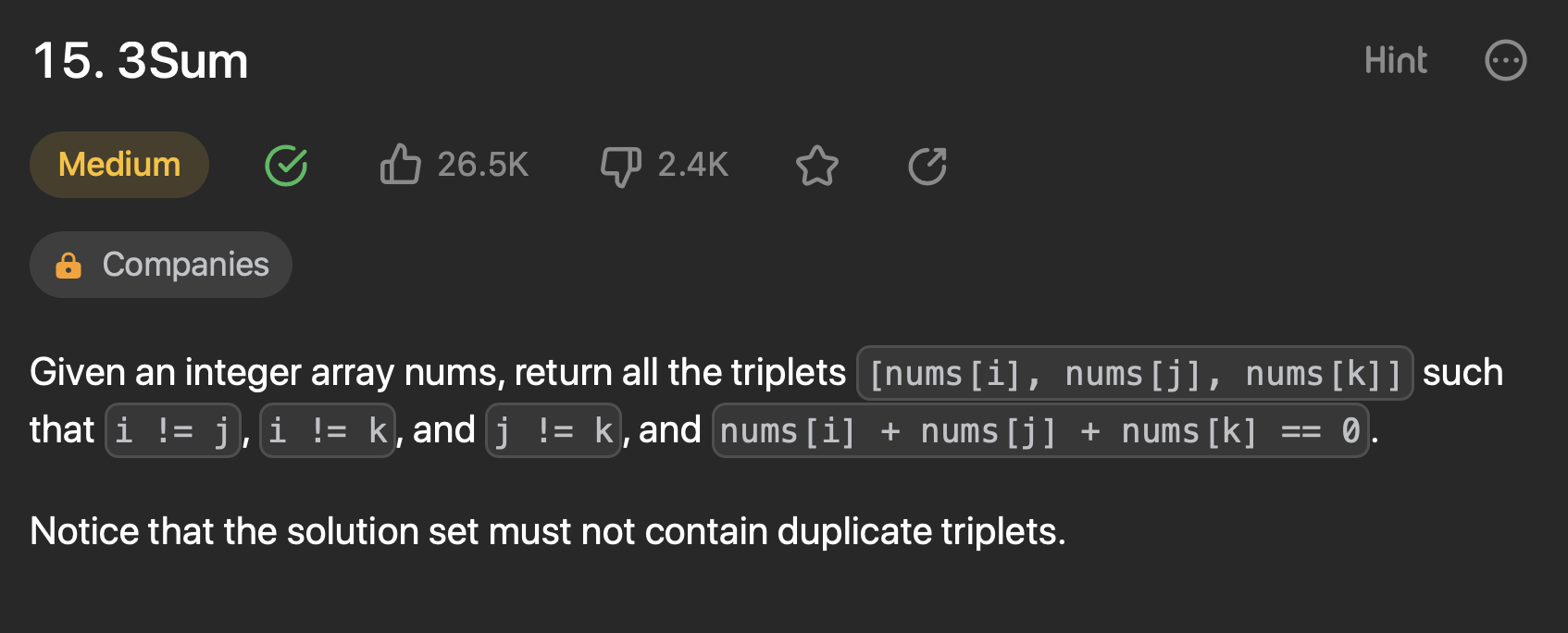Click the [nums[i], nums[j], nums[k]] code snippet

(1135, 373)
